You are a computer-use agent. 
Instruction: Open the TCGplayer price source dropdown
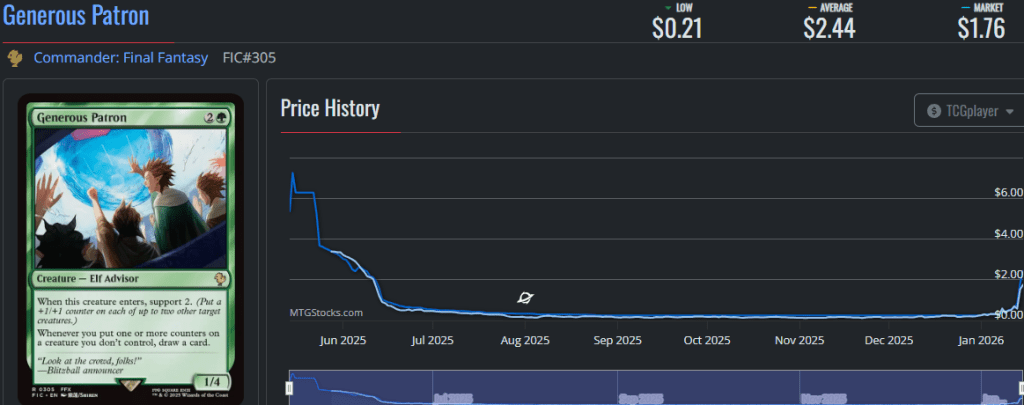pos(969,111)
